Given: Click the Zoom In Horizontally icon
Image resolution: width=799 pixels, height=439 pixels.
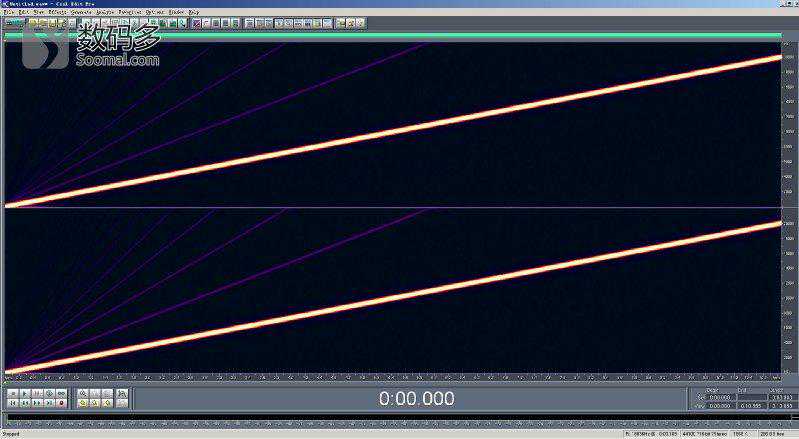Looking at the screenshot, I should click(x=82, y=393).
